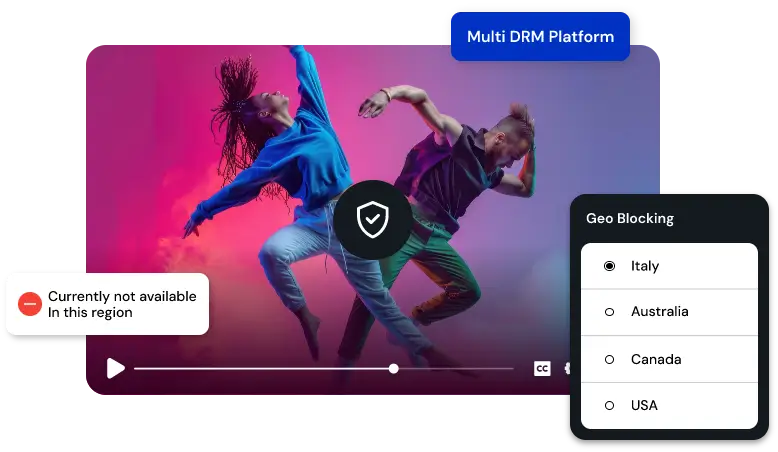Choose the Canada radio button
The image size is (778, 452).
(609, 359)
